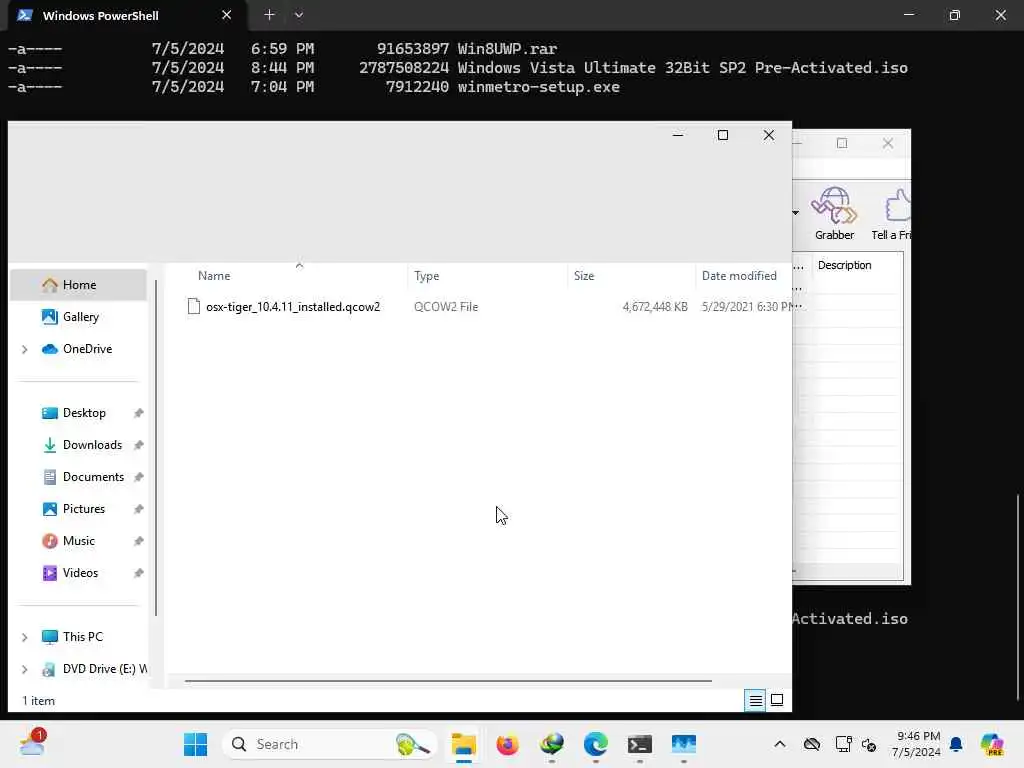Screen dimensions: 1024x768
Task: Open display connection tray icon
Action: click(x=843, y=744)
